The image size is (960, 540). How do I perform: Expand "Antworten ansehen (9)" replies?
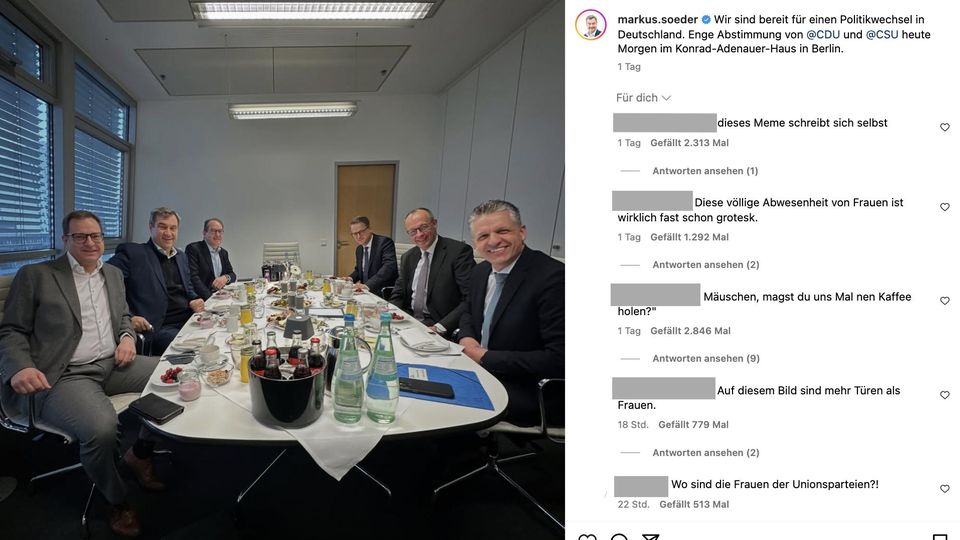point(706,359)
